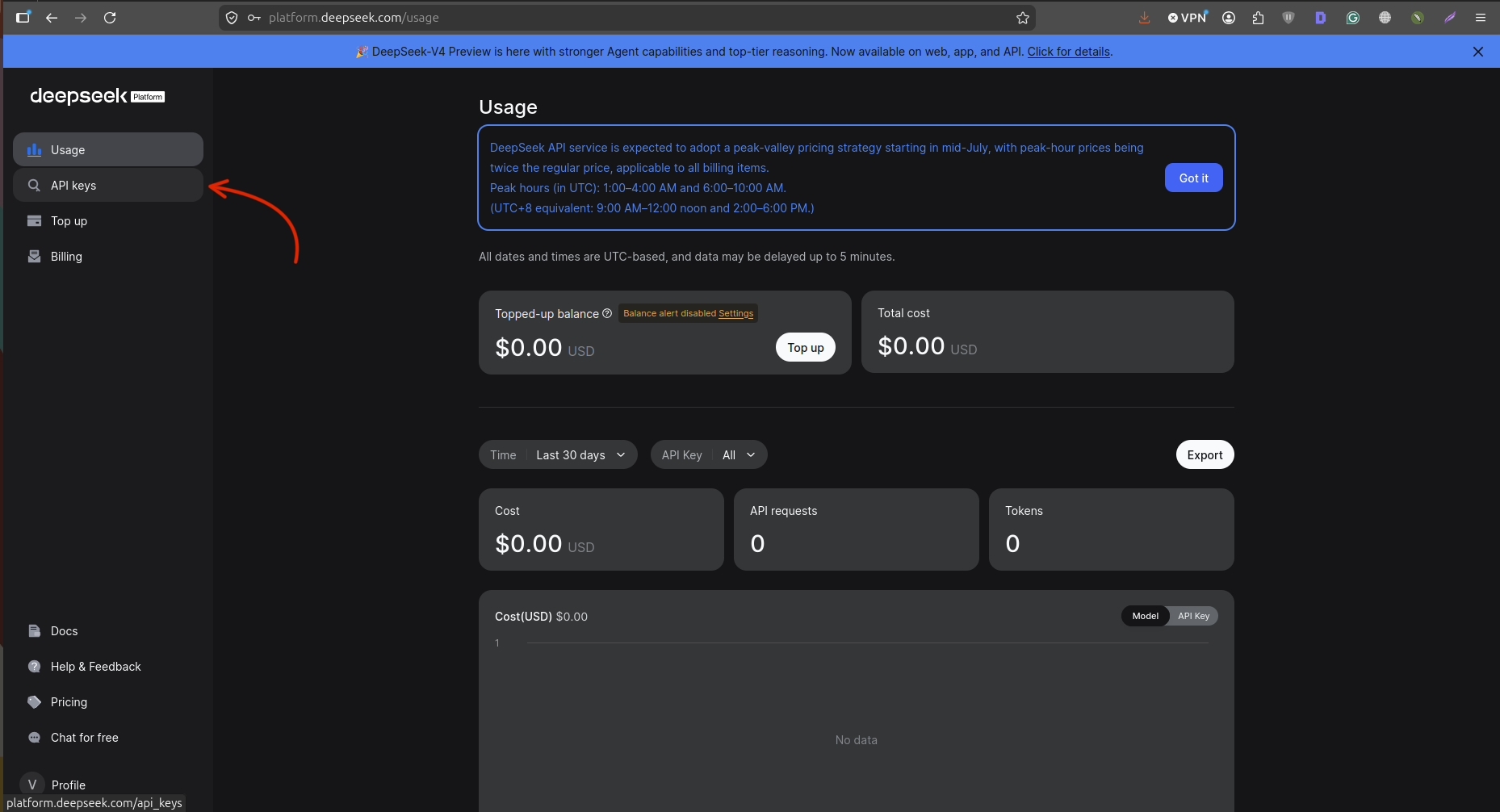Select the Usage sidebar item
1500x812 pixels.
[x=108, y=149]
